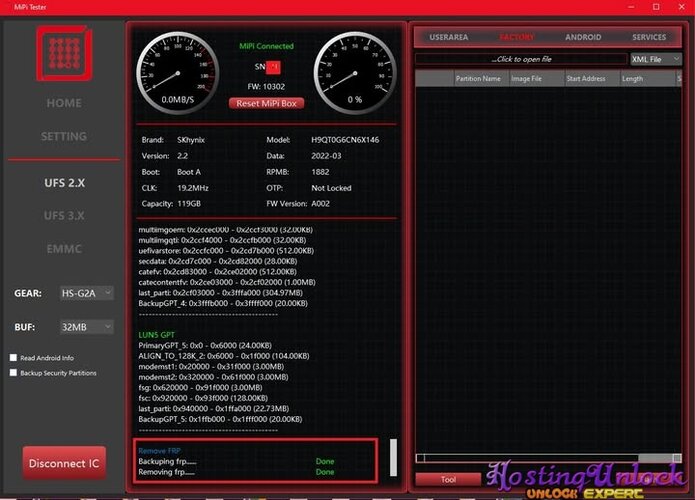
Task: Click the 'ALIGN_TO_128K_2' log line
Action: point(224,356)
